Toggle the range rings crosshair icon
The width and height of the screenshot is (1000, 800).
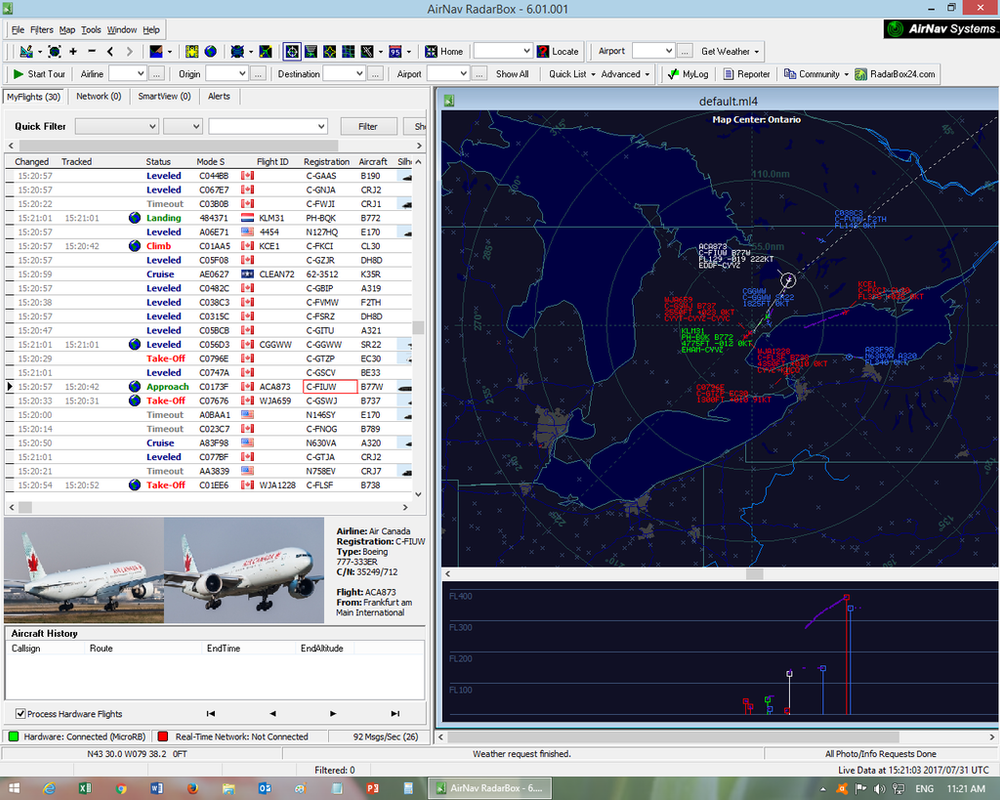pyautogui.click(x=292, y=52)
